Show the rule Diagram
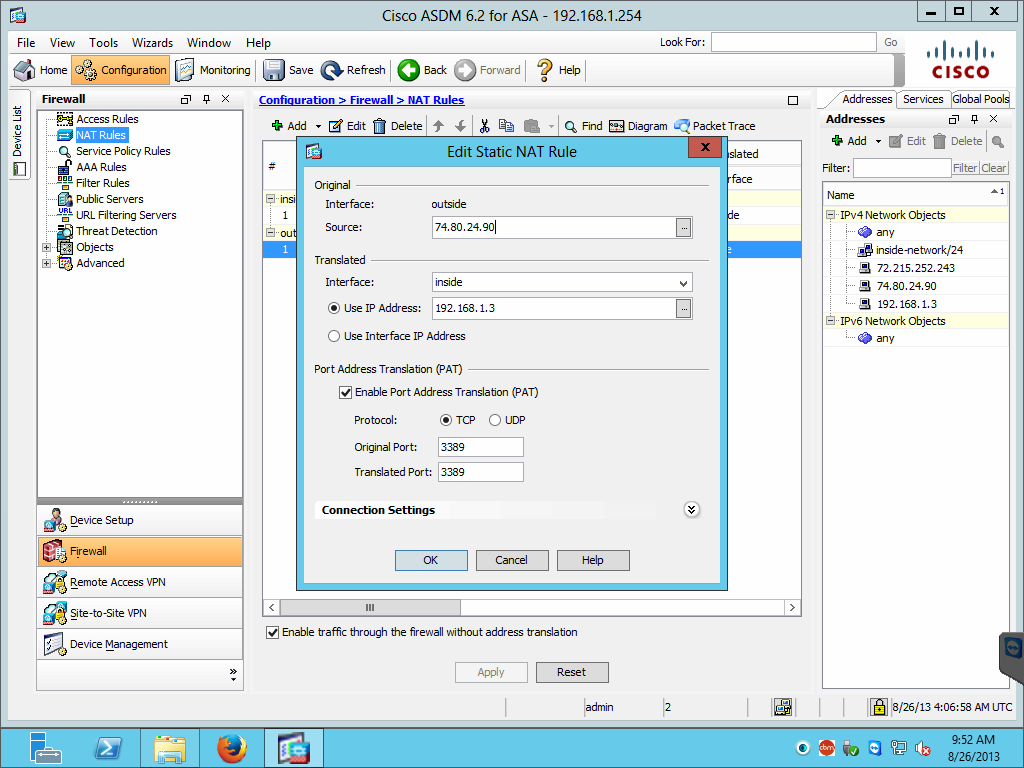This screenshot has height=768, width=1024. pyautogui.click(x=638, y=125)
